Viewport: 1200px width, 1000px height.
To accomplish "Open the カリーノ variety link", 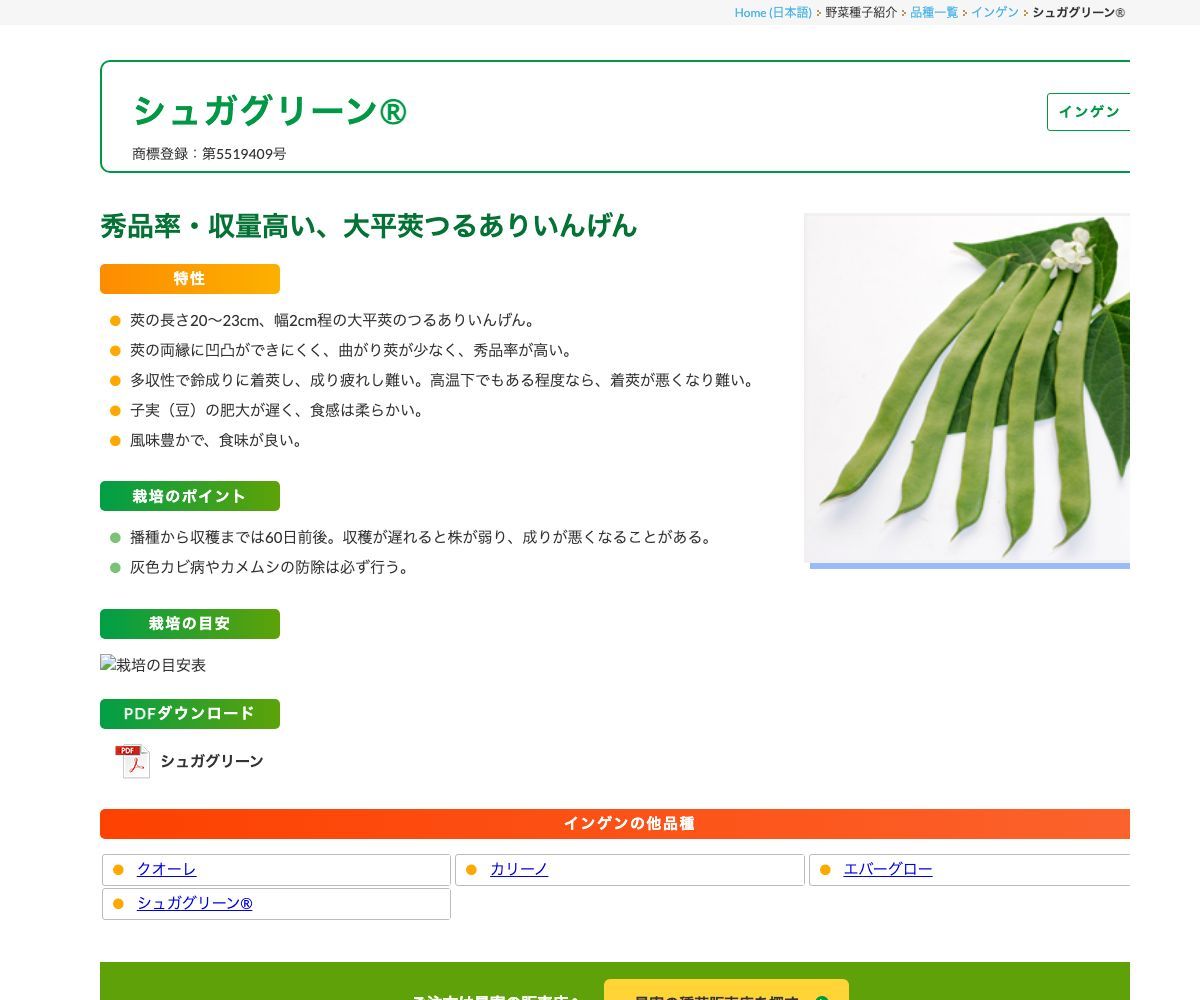I will (x=519, y=869).
